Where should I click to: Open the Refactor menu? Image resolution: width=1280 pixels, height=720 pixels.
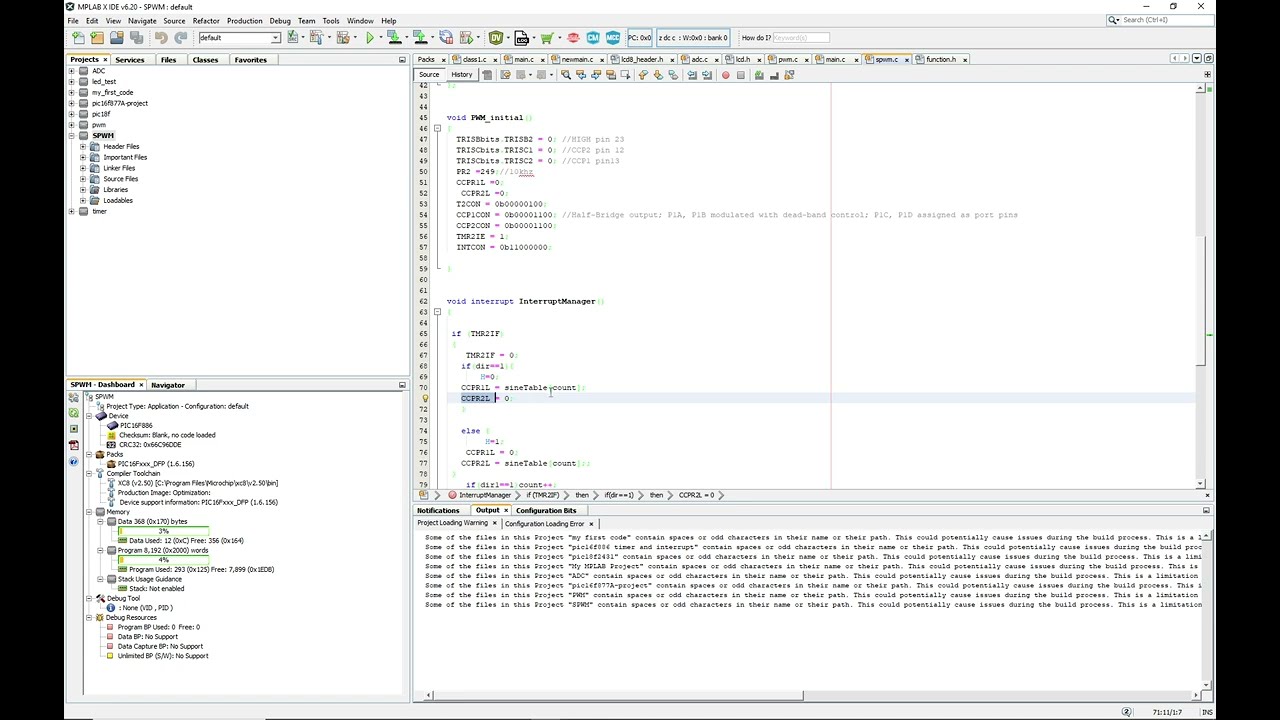[x=206, y=20]
